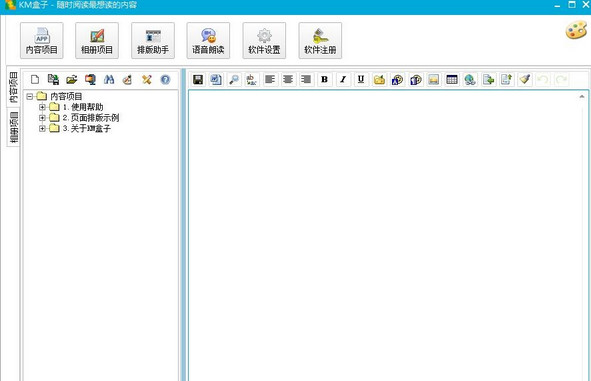This screenshot has width=591, height=381.
Task: Select the 3. 关于KM盒子 tree item
Action: pos(87,129)
